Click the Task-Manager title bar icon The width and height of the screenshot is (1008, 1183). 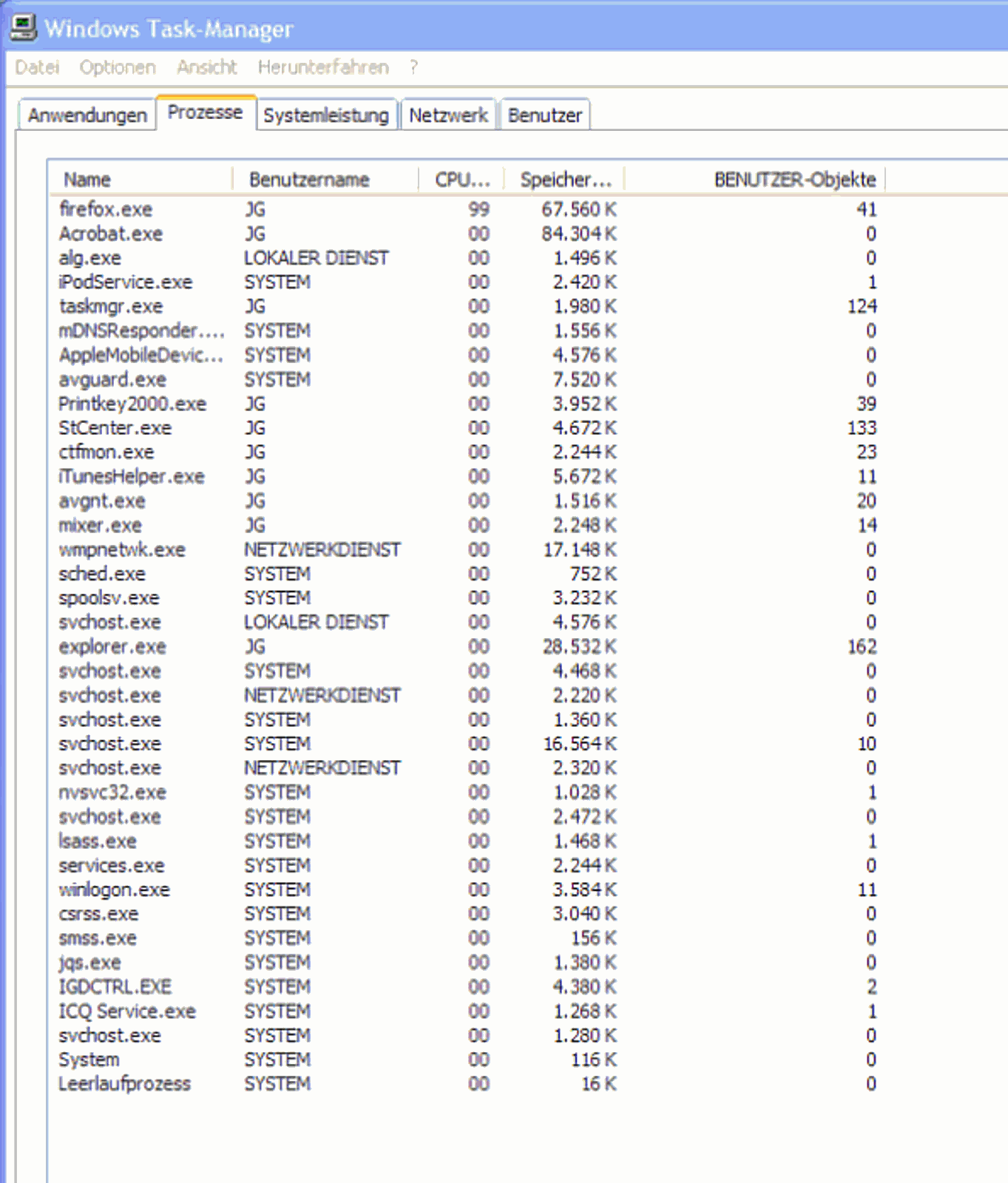click(x=23, y=27)
